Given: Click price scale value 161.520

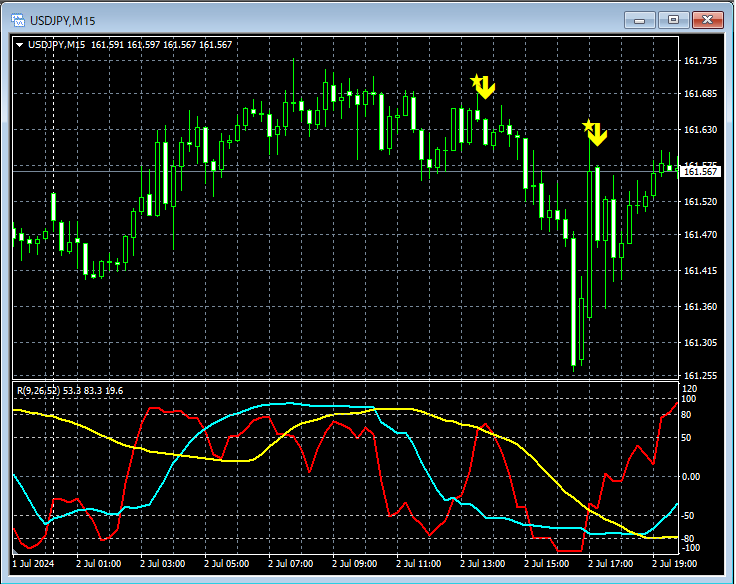Looking at the screenshot, I should coord(700,202).
